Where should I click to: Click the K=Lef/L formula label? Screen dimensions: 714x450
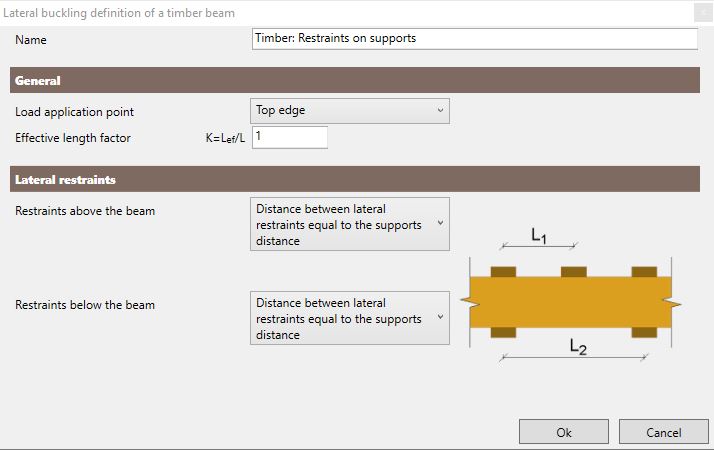point(225,138)
